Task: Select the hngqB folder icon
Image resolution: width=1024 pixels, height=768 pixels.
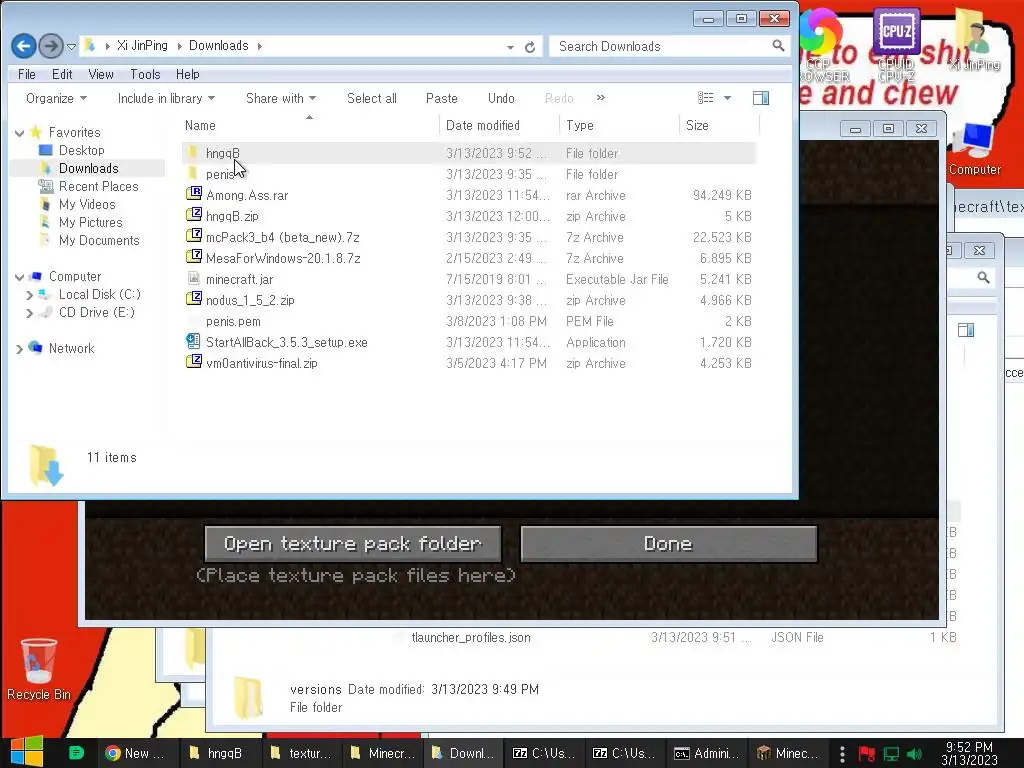Action: [x=193, y=153]
